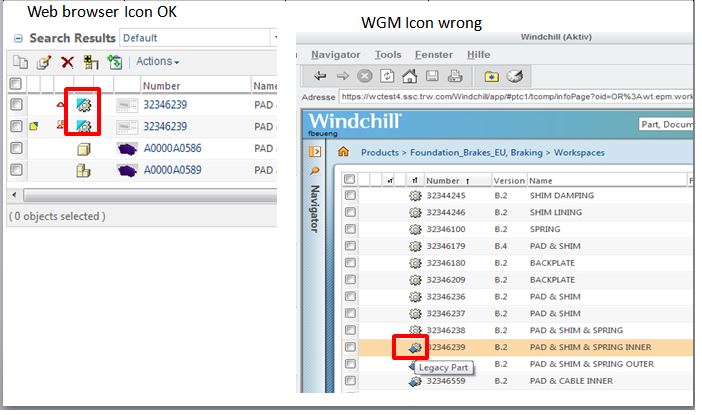The height and width of the screenshot is (415, 702).
Task: Click the Back arrow in WGM toolbar
Action: click(x=320, y=76)
